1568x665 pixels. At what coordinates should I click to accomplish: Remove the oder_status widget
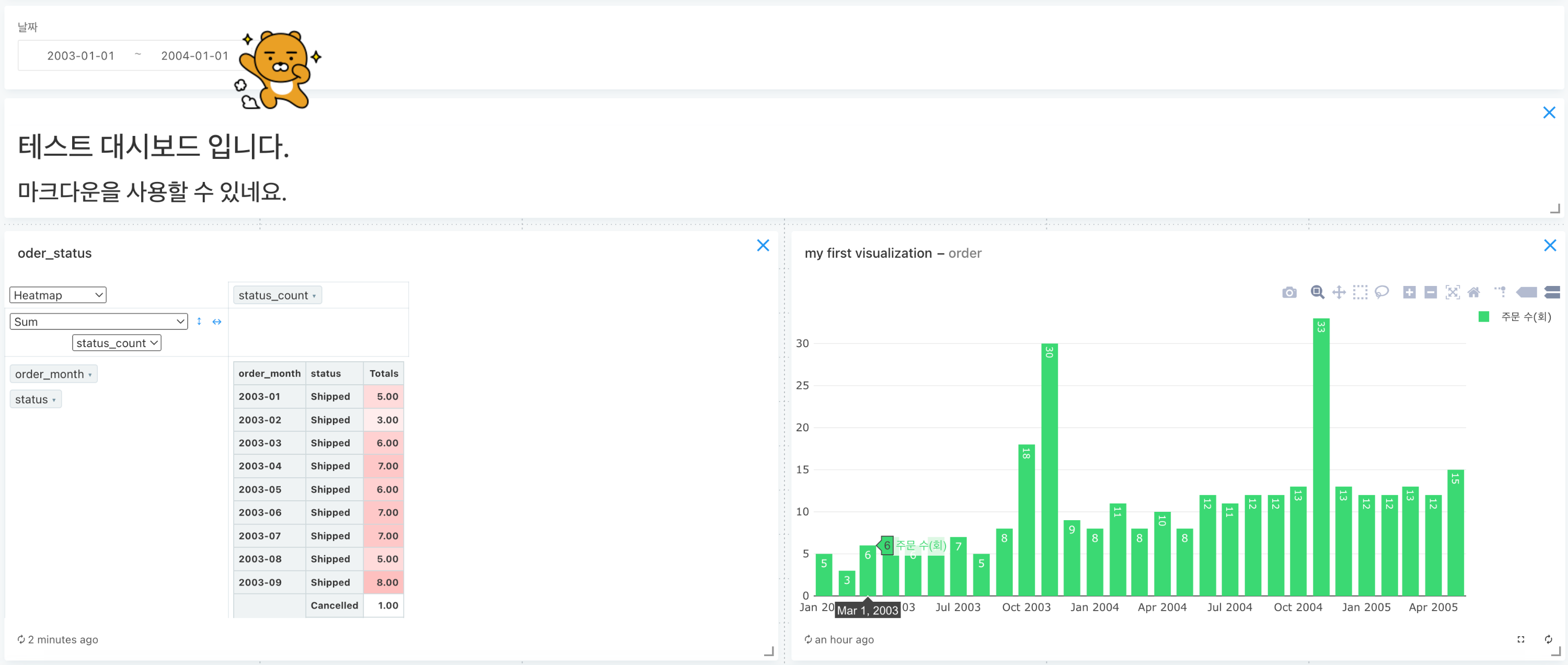click(x=763, y=245)
